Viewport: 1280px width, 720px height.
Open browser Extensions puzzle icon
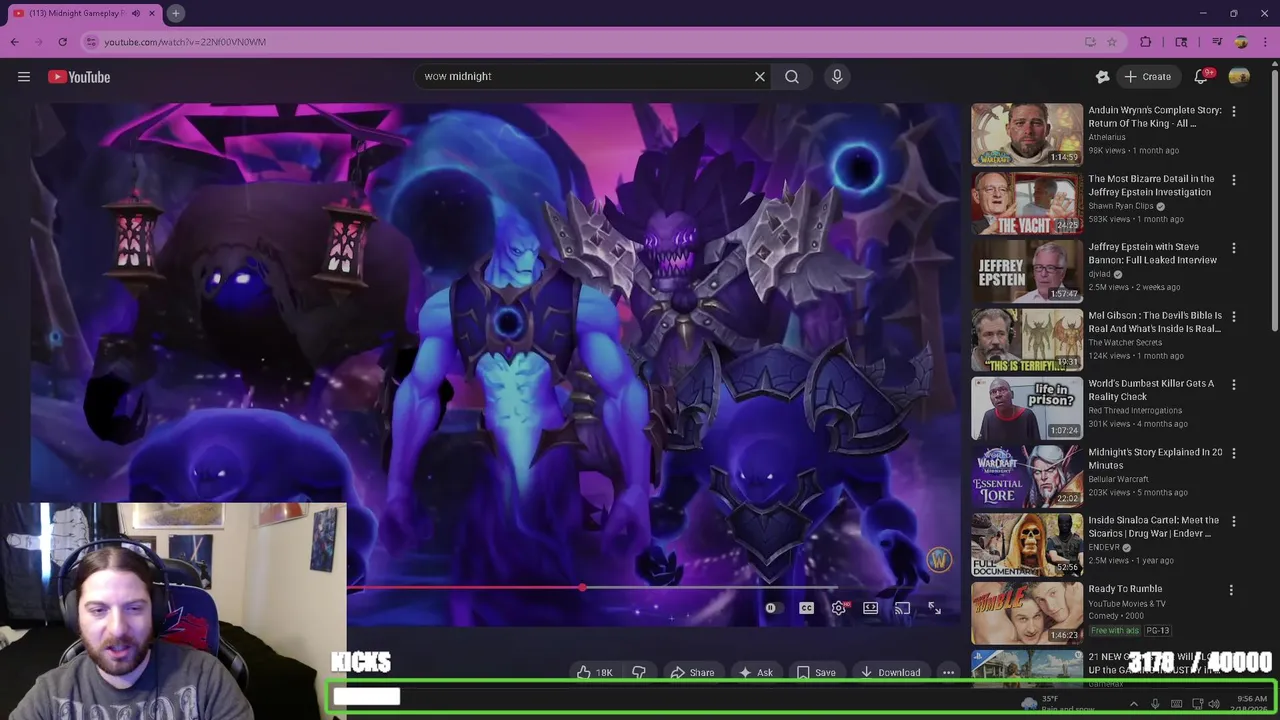(x=1146, y=42)
